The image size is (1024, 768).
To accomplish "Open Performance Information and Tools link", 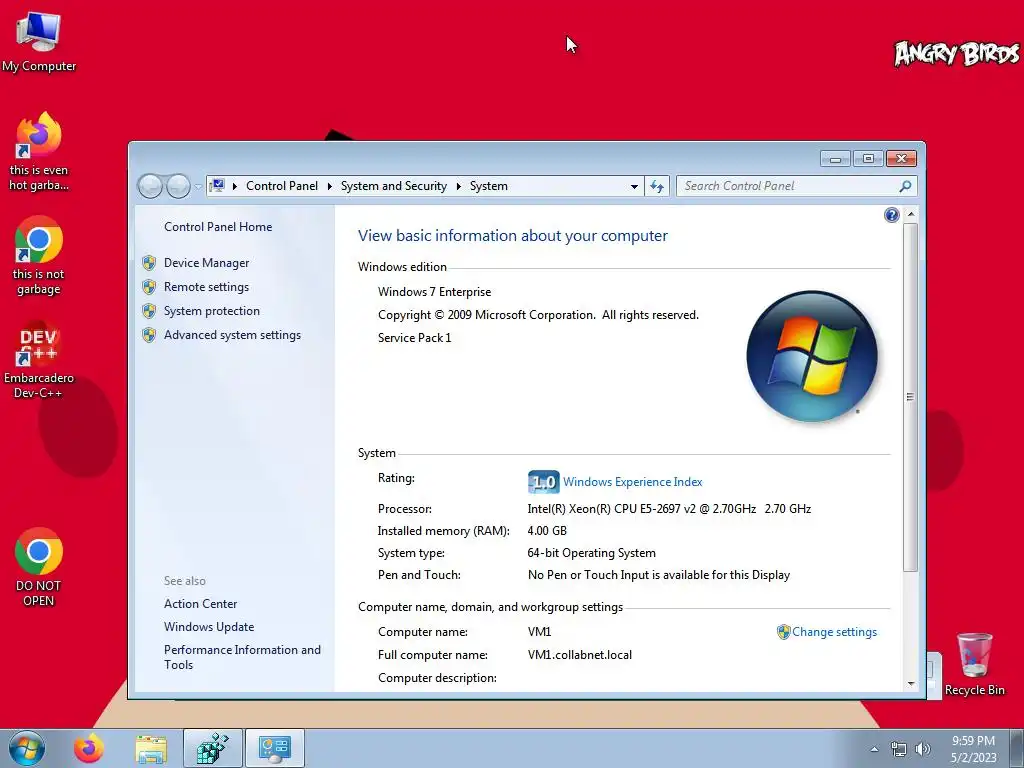I will (242, 657).
